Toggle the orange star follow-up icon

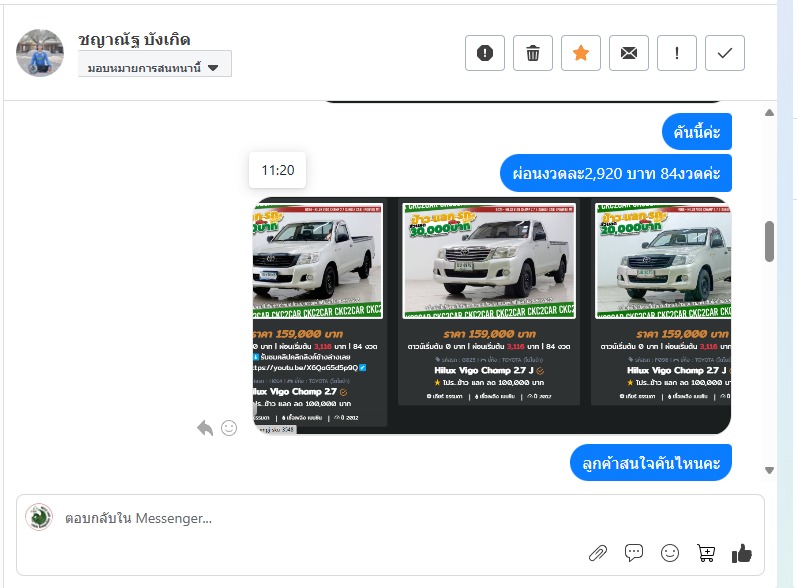coord(580,53)
